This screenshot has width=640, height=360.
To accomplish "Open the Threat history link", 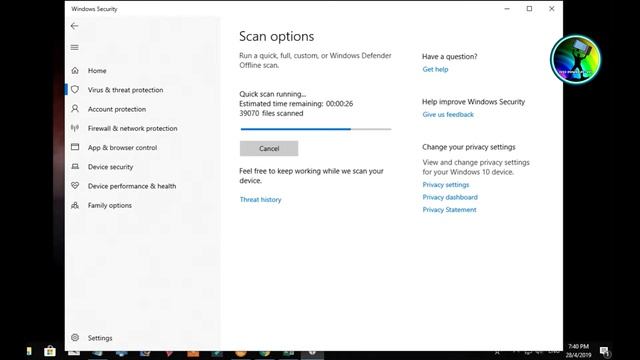I will click(260, 200).
